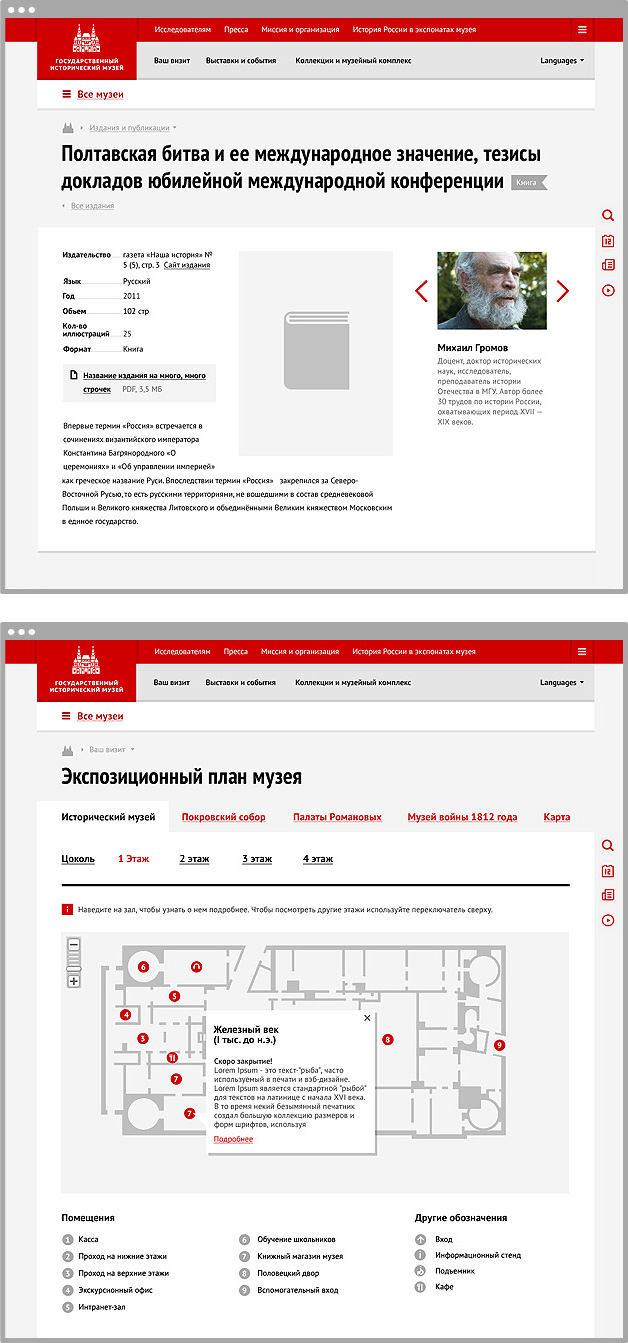This screenshot has height=1343, width=628.
Task: Click search icon in exposition plan sidebar
Action: [x=607, y=846]
